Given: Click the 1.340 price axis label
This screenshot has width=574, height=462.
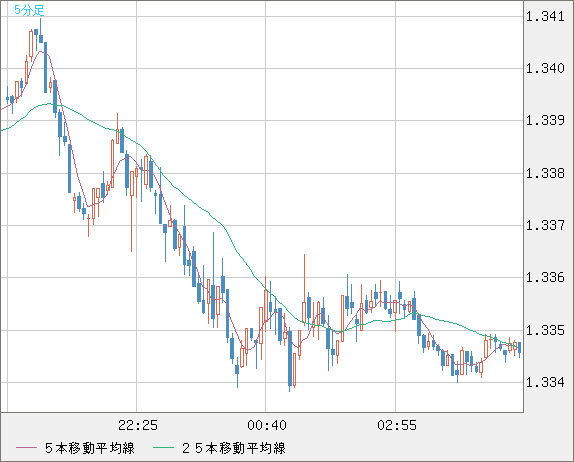Looking at the screenshot, I should pos(545,68).
